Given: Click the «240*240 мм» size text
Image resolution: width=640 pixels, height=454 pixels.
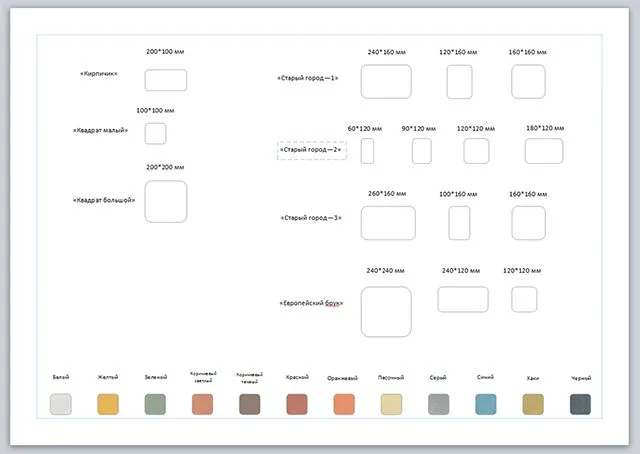Looking at the screenshot, I should click(385, 271).
